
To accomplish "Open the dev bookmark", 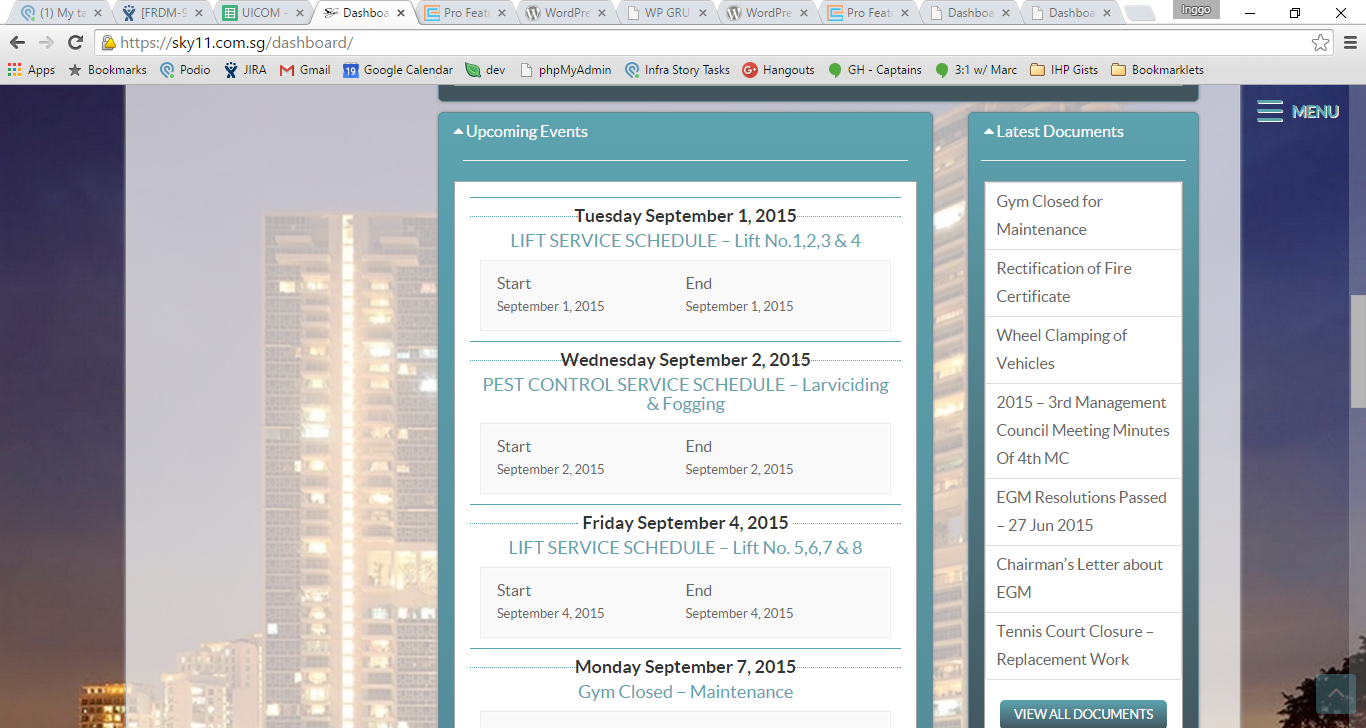I will (x=485, y=70).
